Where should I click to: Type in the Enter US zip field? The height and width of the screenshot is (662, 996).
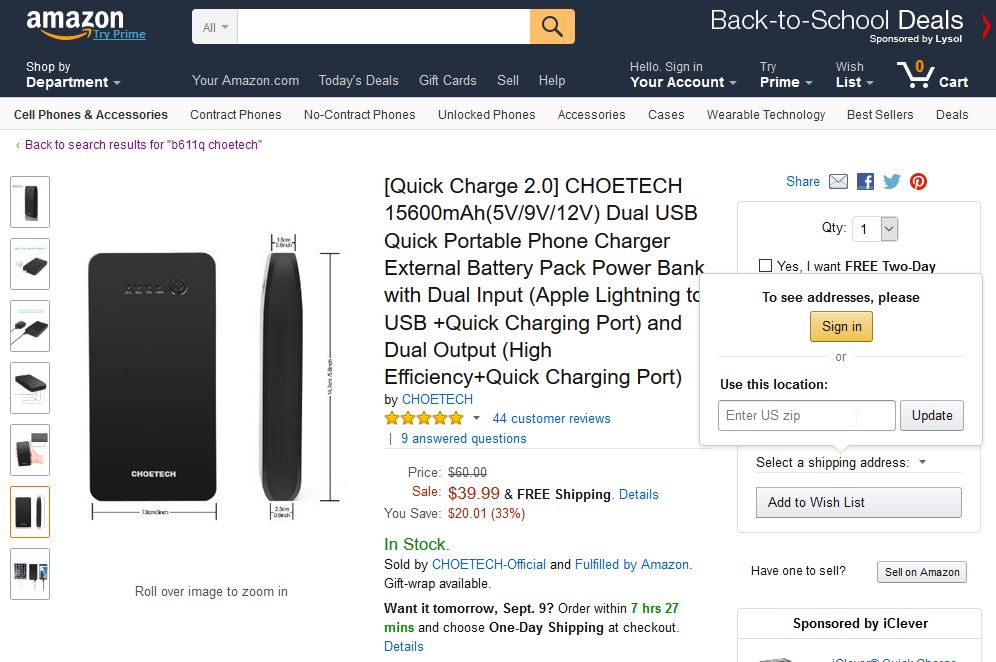806,416
